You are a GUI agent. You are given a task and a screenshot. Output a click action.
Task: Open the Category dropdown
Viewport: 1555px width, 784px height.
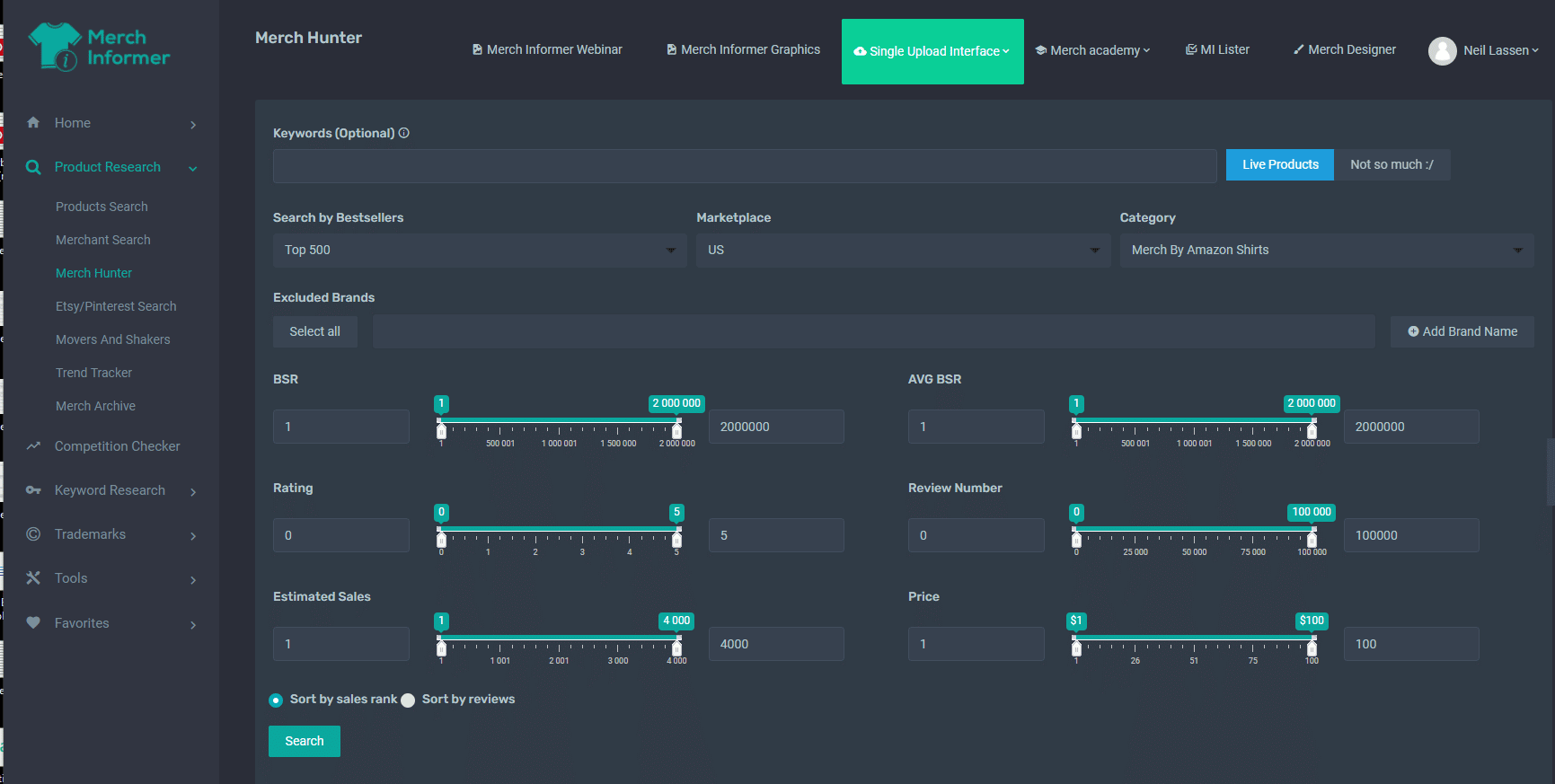1327,250
